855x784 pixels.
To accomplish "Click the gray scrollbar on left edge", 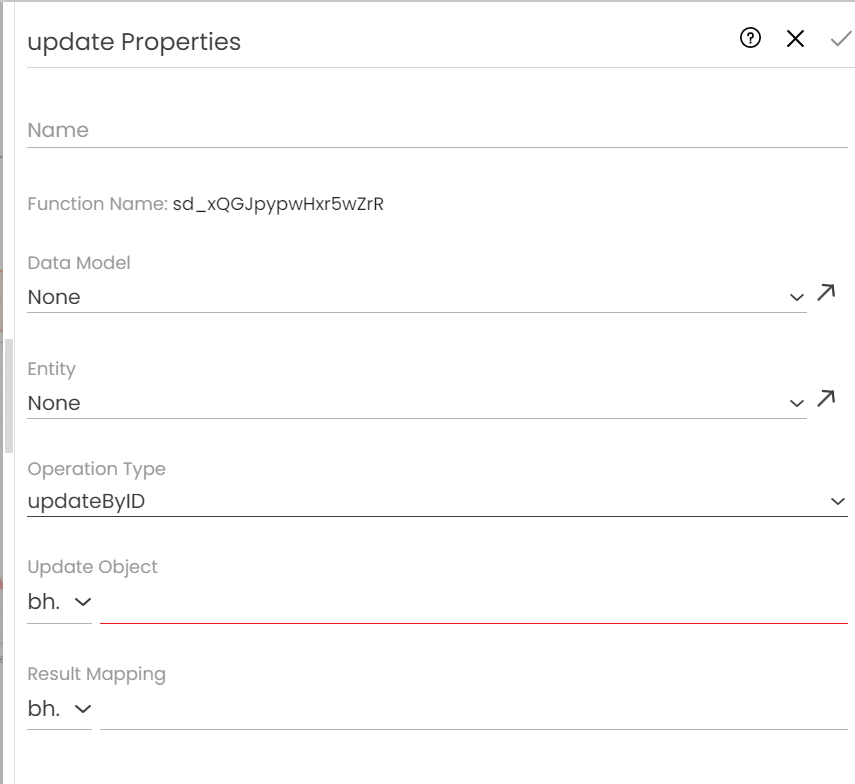I will 9,395.
